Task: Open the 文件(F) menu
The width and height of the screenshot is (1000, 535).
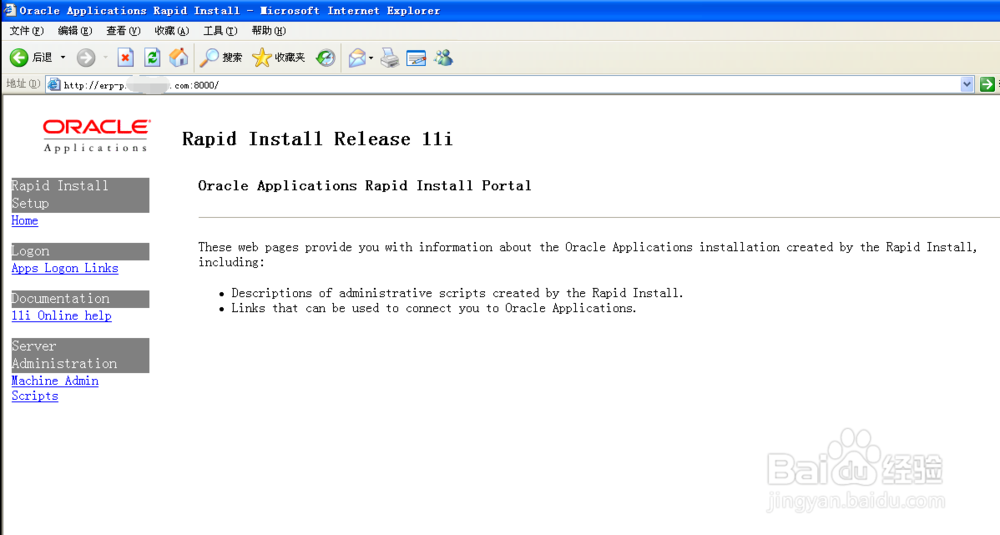Action: [27, 31]
